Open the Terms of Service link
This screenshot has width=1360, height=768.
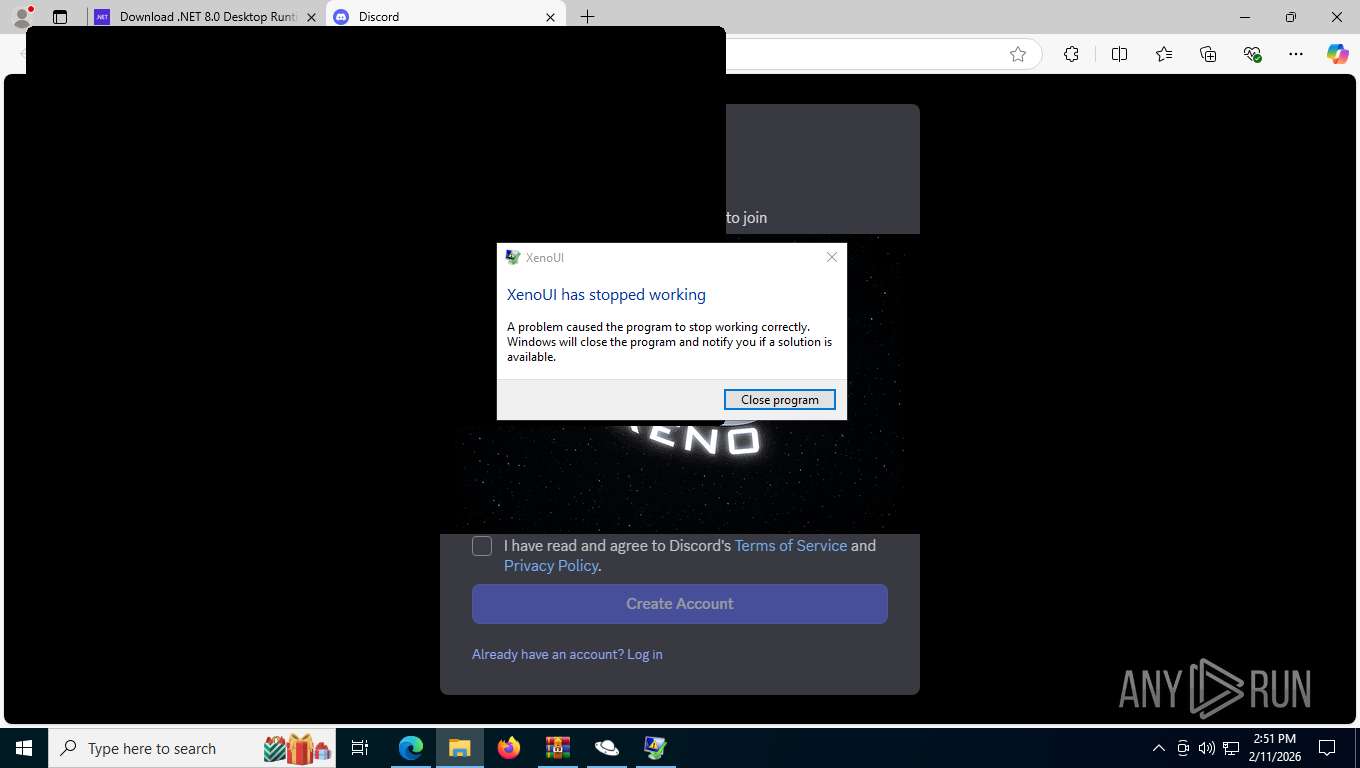(x=790, y=545)
